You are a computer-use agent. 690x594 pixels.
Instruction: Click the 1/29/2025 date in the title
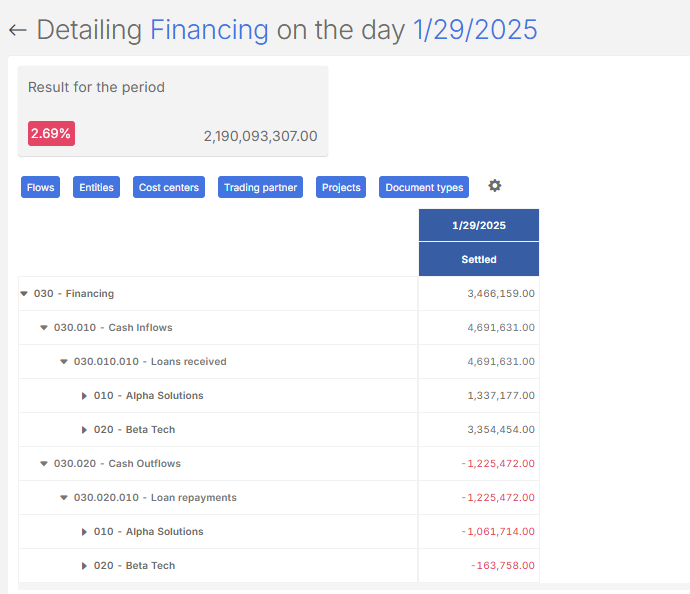pos(475,30)
